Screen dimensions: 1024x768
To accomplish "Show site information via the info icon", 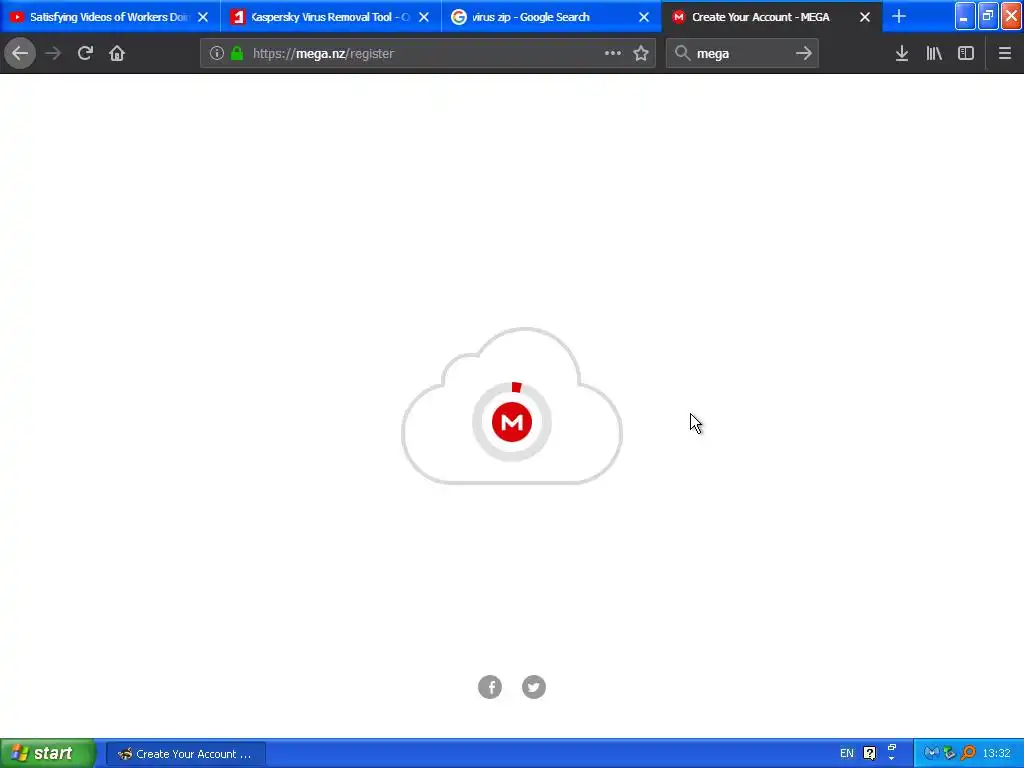I will (x=217, y=54).
